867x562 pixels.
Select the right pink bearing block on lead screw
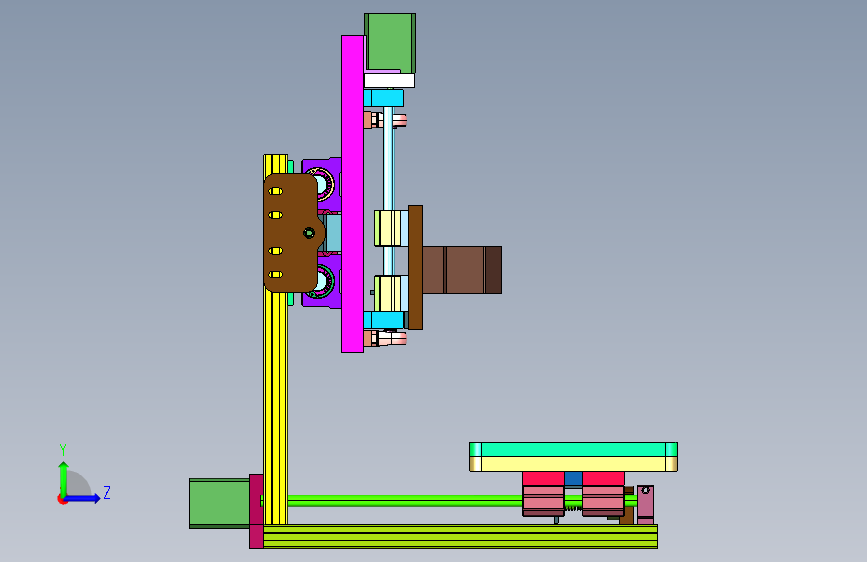(x=603, y=501)
